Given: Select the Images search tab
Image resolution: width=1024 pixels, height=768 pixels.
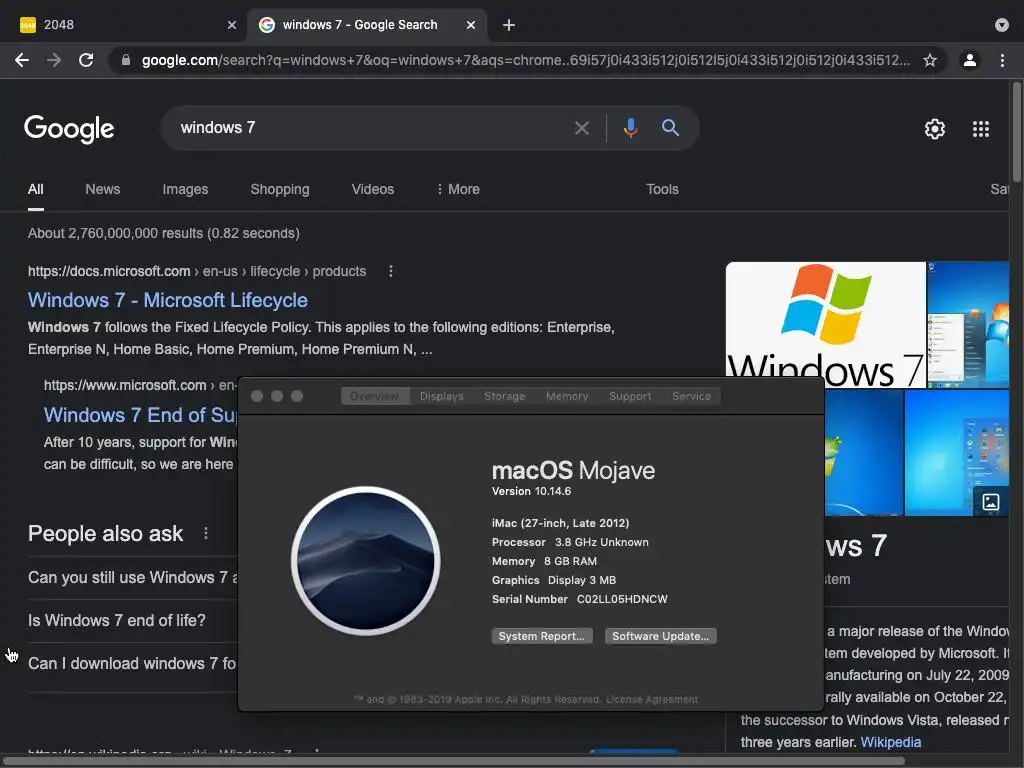Looking at the screenshot, I should (x=185, y=189).
